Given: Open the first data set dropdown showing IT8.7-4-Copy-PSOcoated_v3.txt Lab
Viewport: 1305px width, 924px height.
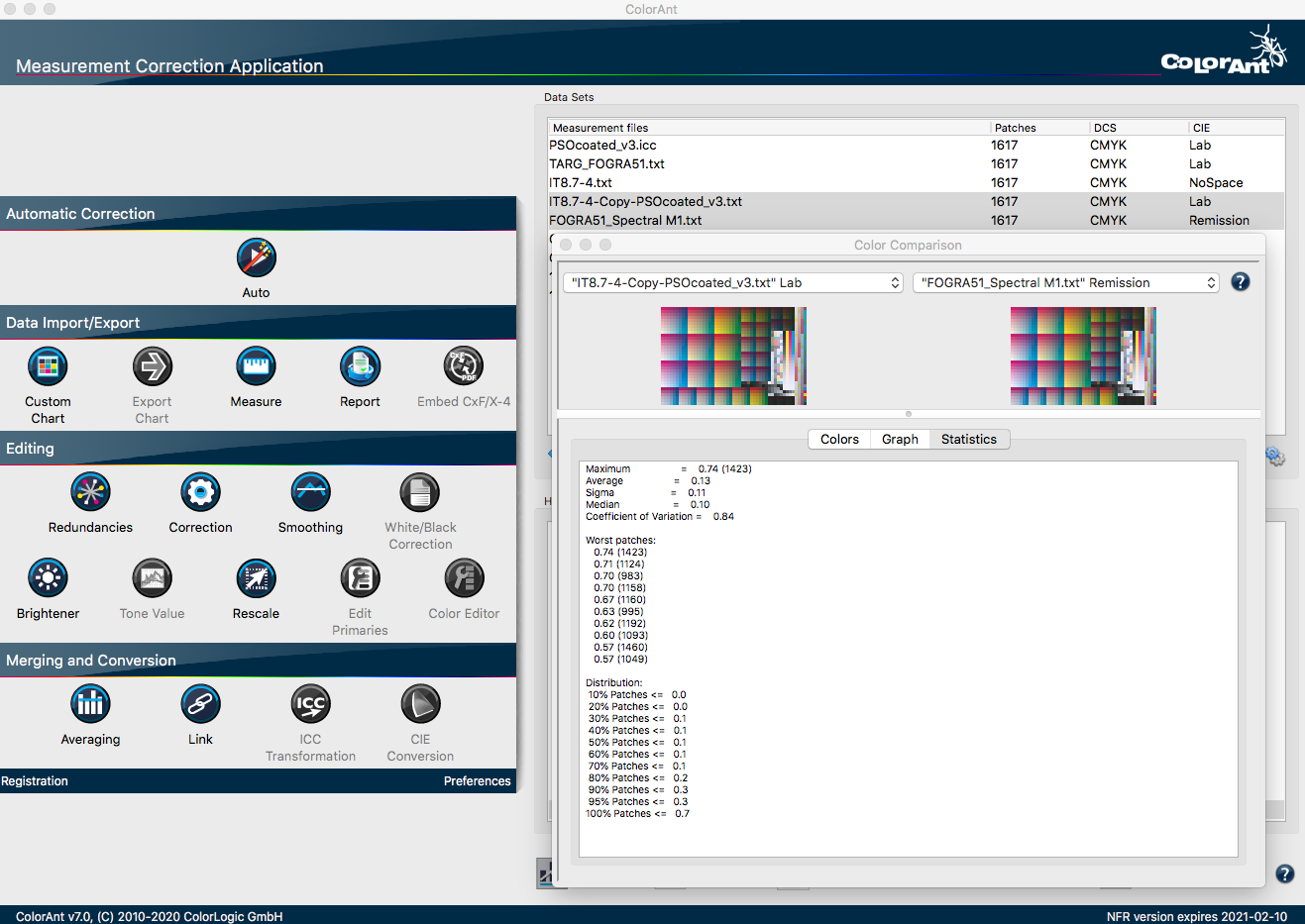Looking at the screenshot, I should 733,283.
